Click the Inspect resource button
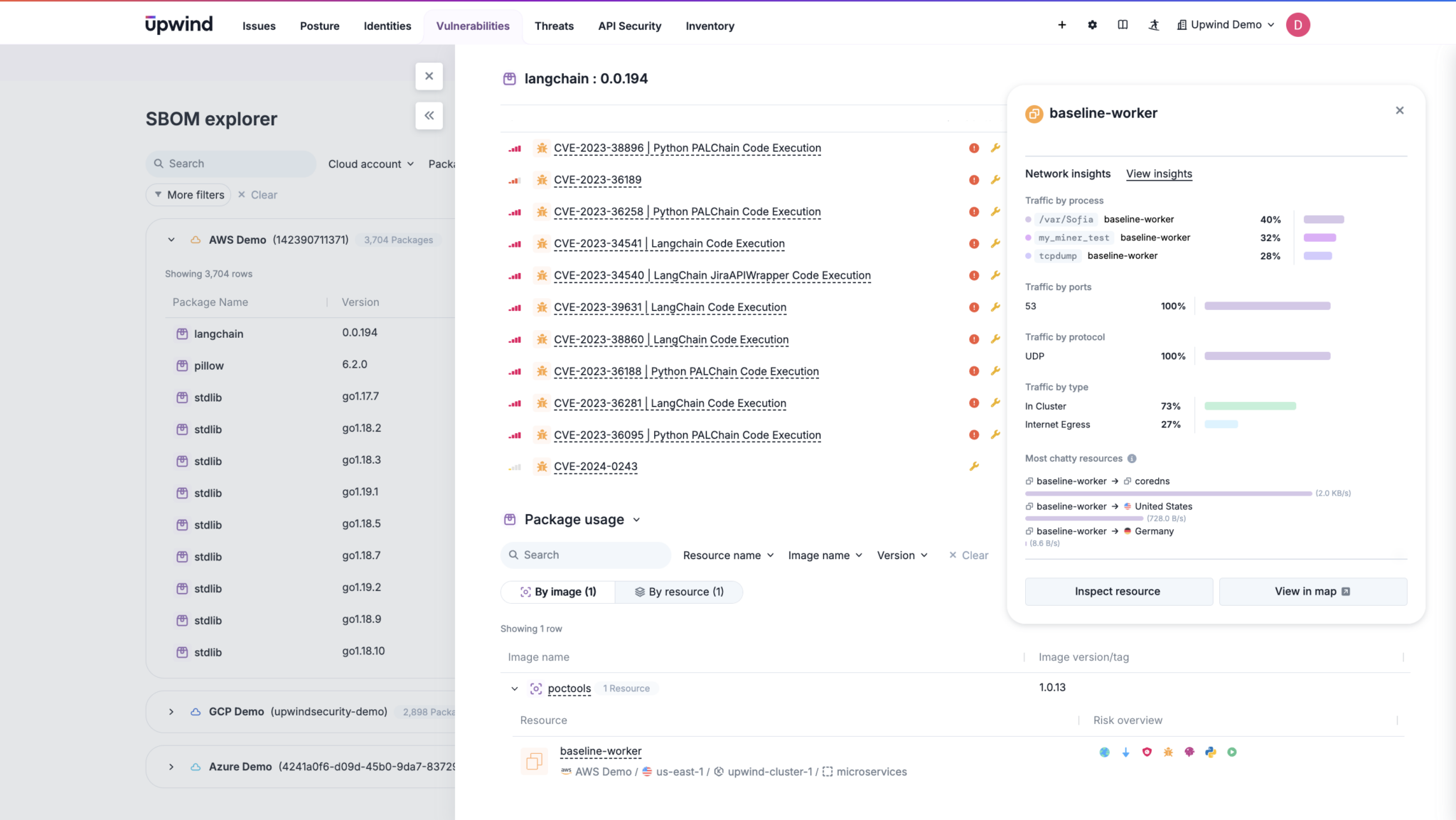 pos(1118,591)
